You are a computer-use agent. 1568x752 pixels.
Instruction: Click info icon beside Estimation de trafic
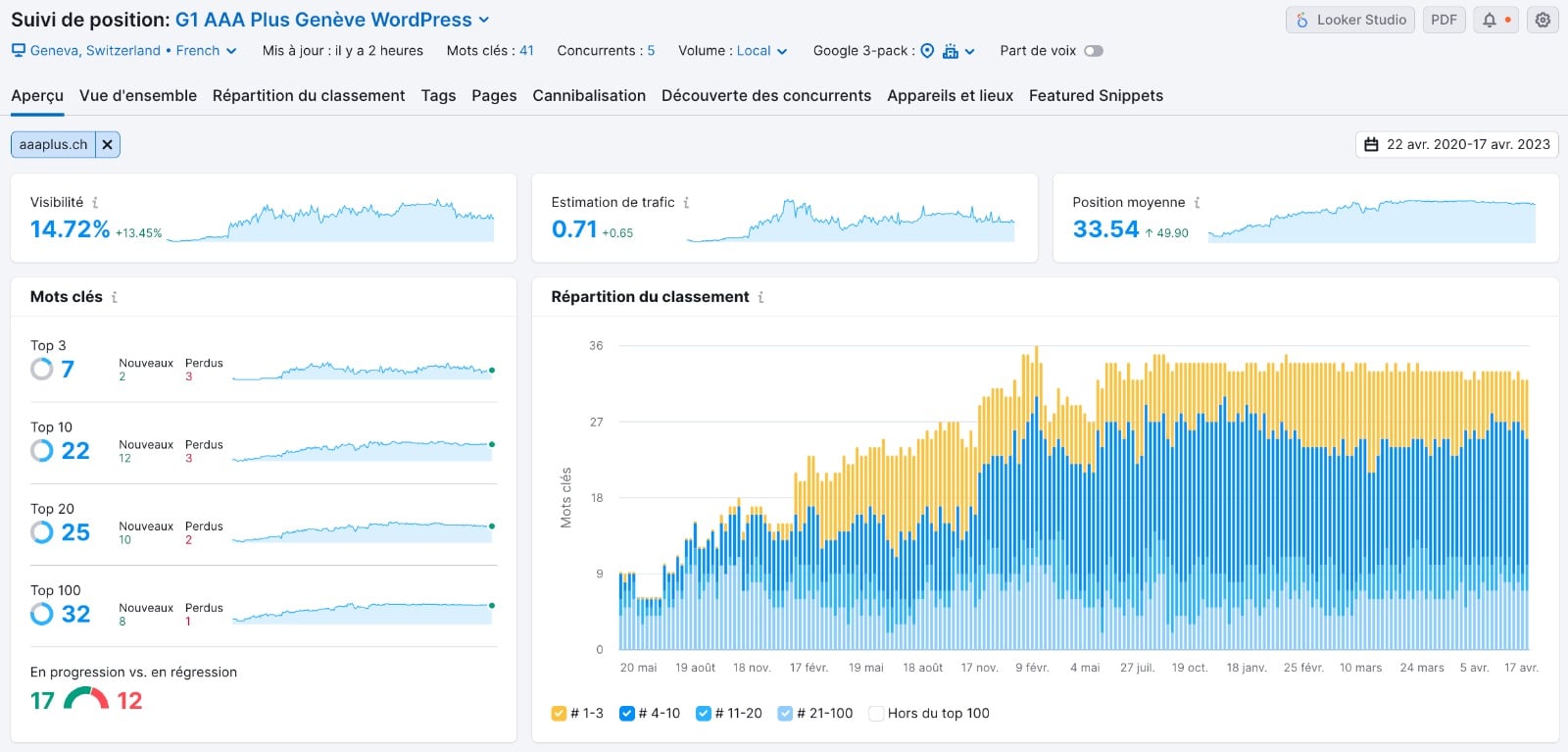[686, 203]
